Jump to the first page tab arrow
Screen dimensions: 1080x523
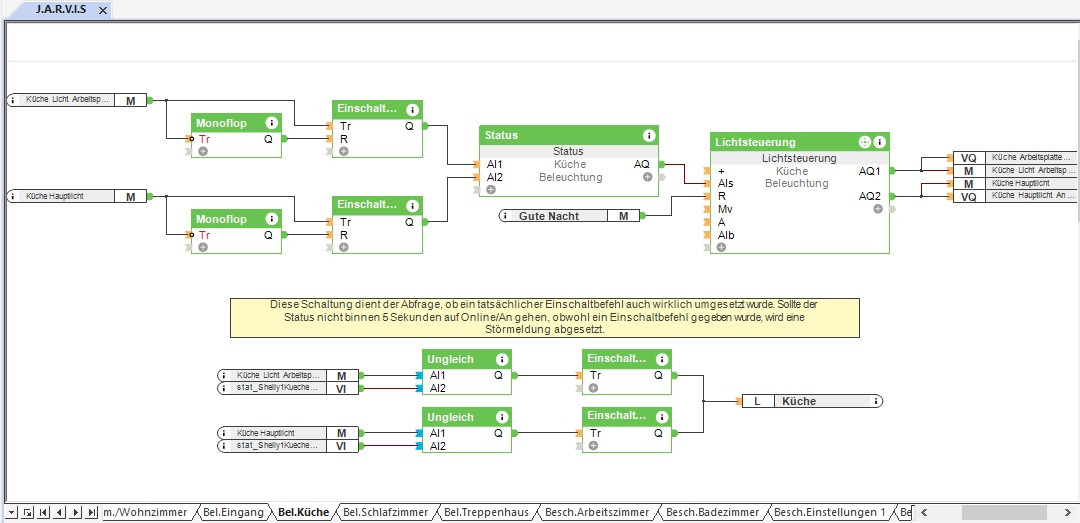point(43,512)
